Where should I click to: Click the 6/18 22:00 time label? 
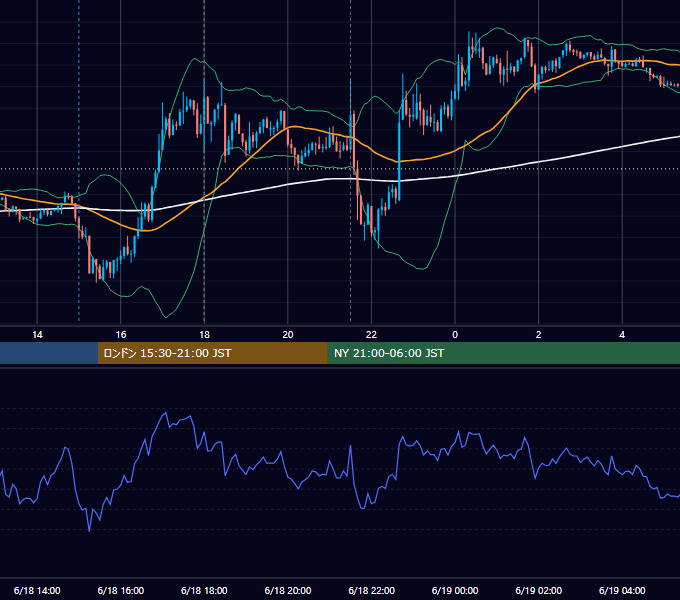click(372, 590)
